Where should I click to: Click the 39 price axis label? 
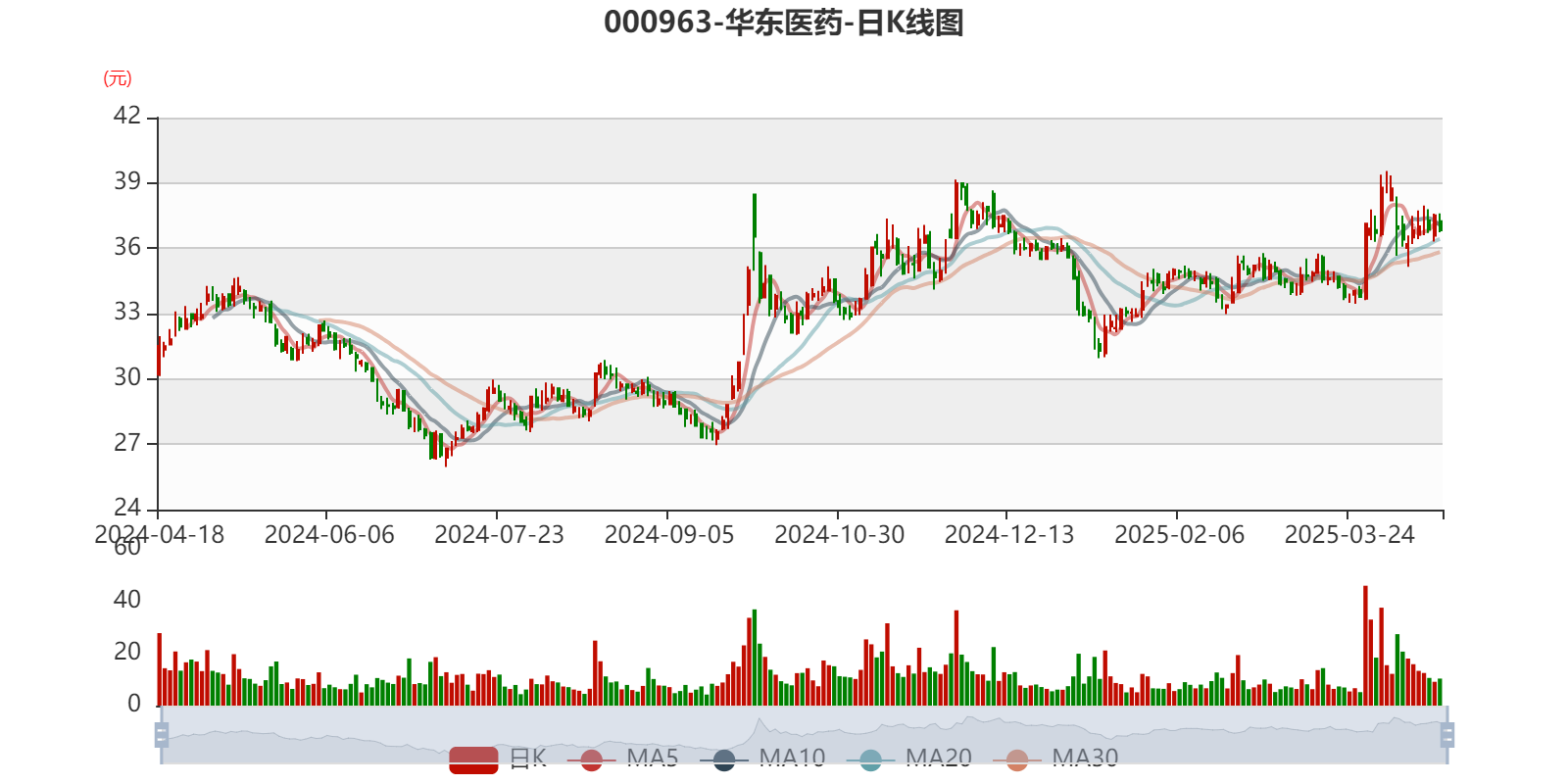(127, 181)
